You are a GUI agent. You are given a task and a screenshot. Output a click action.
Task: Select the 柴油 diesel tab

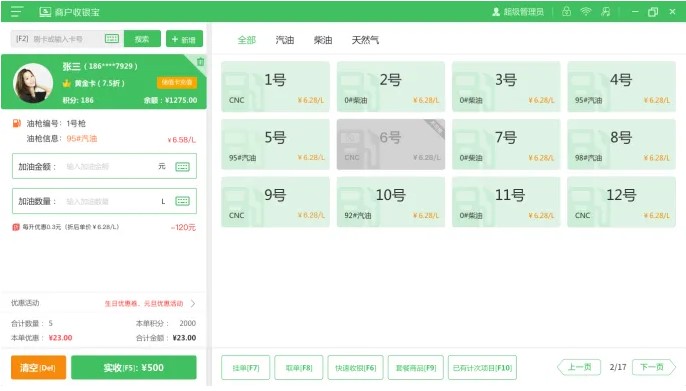pos(323,40)
